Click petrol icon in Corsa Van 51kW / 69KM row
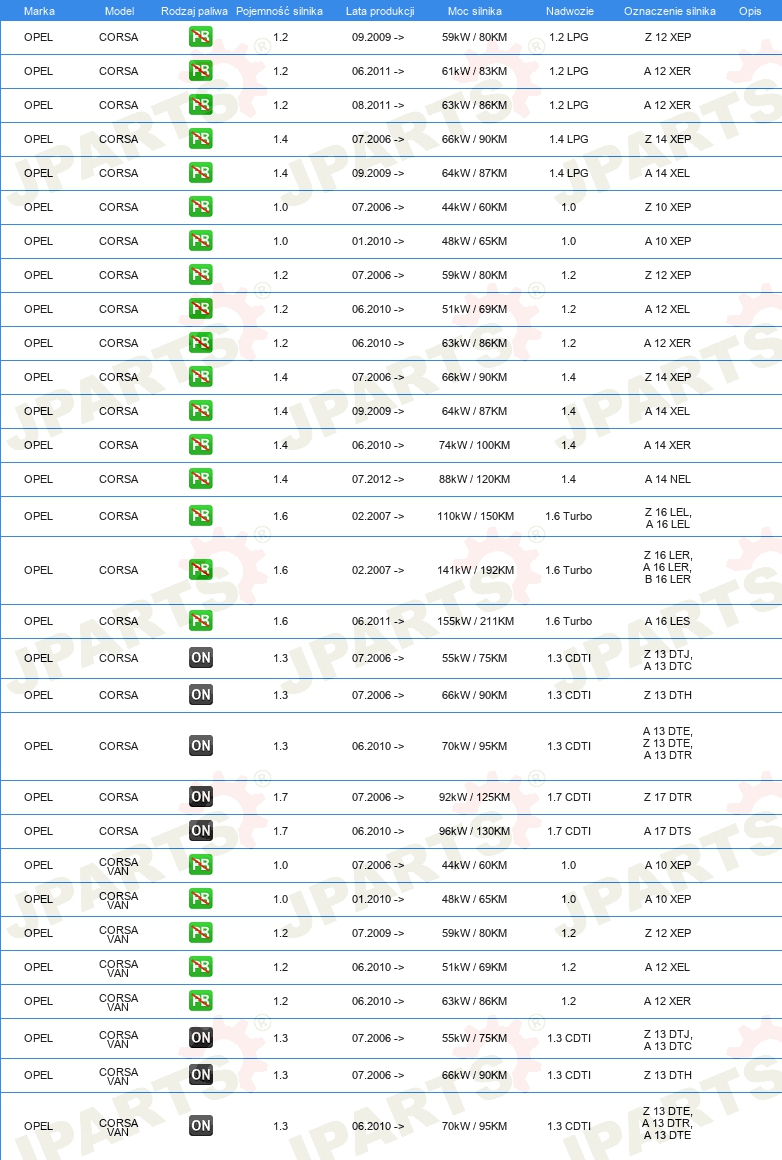This screenshot has width=782, height=1160. [x=200, y=968]
